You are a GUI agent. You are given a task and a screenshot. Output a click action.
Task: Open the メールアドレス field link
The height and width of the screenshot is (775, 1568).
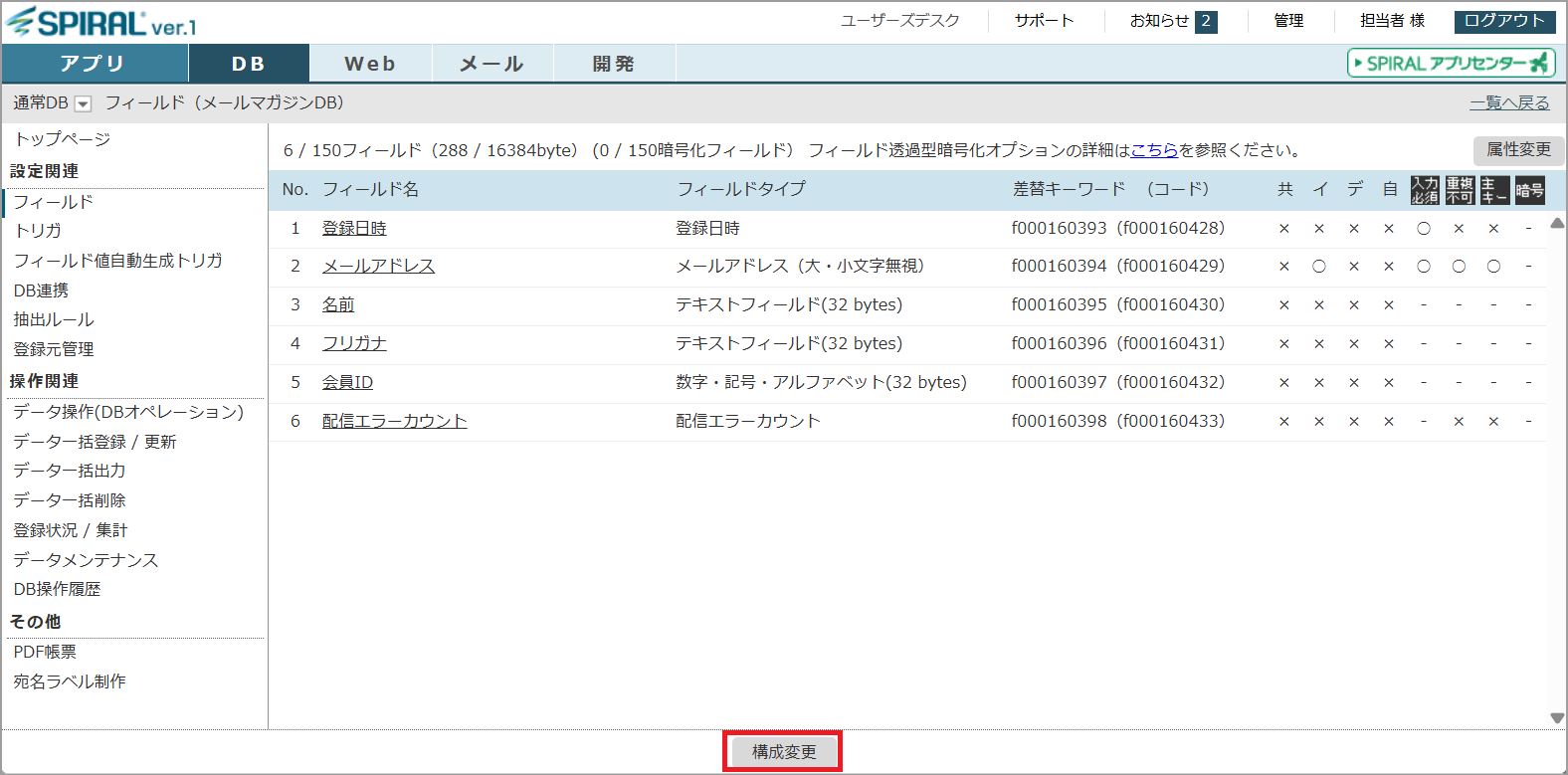coord(378,266)
